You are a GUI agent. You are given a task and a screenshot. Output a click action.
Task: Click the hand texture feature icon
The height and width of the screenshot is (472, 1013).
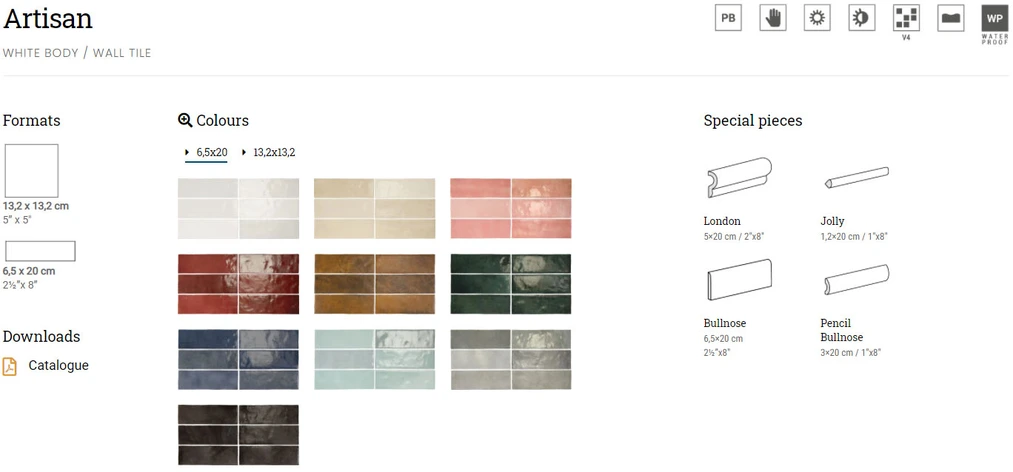[773, 18]
